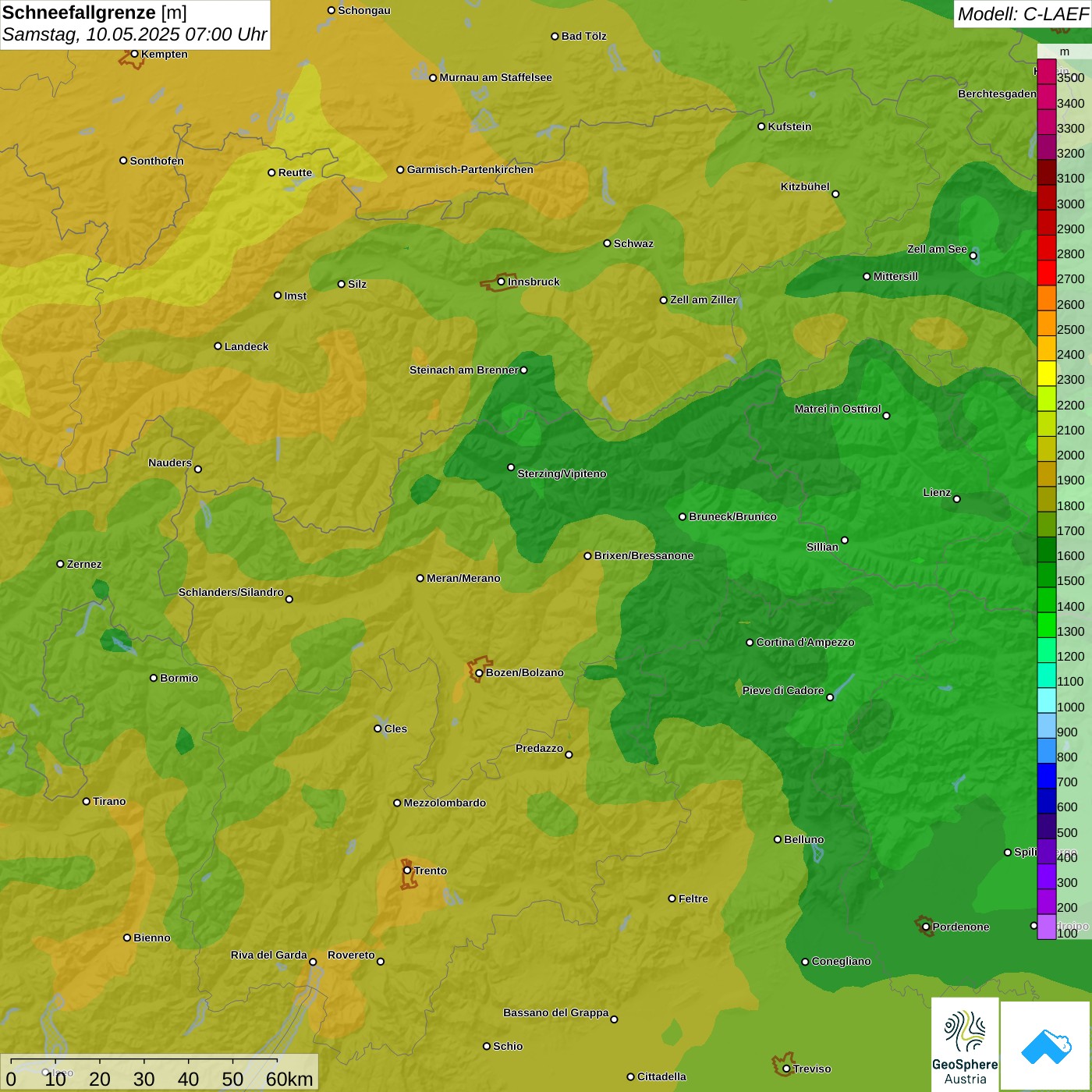Click the Zernez location marker dot
1092x1092 pixels.
[x=60, y=564]
